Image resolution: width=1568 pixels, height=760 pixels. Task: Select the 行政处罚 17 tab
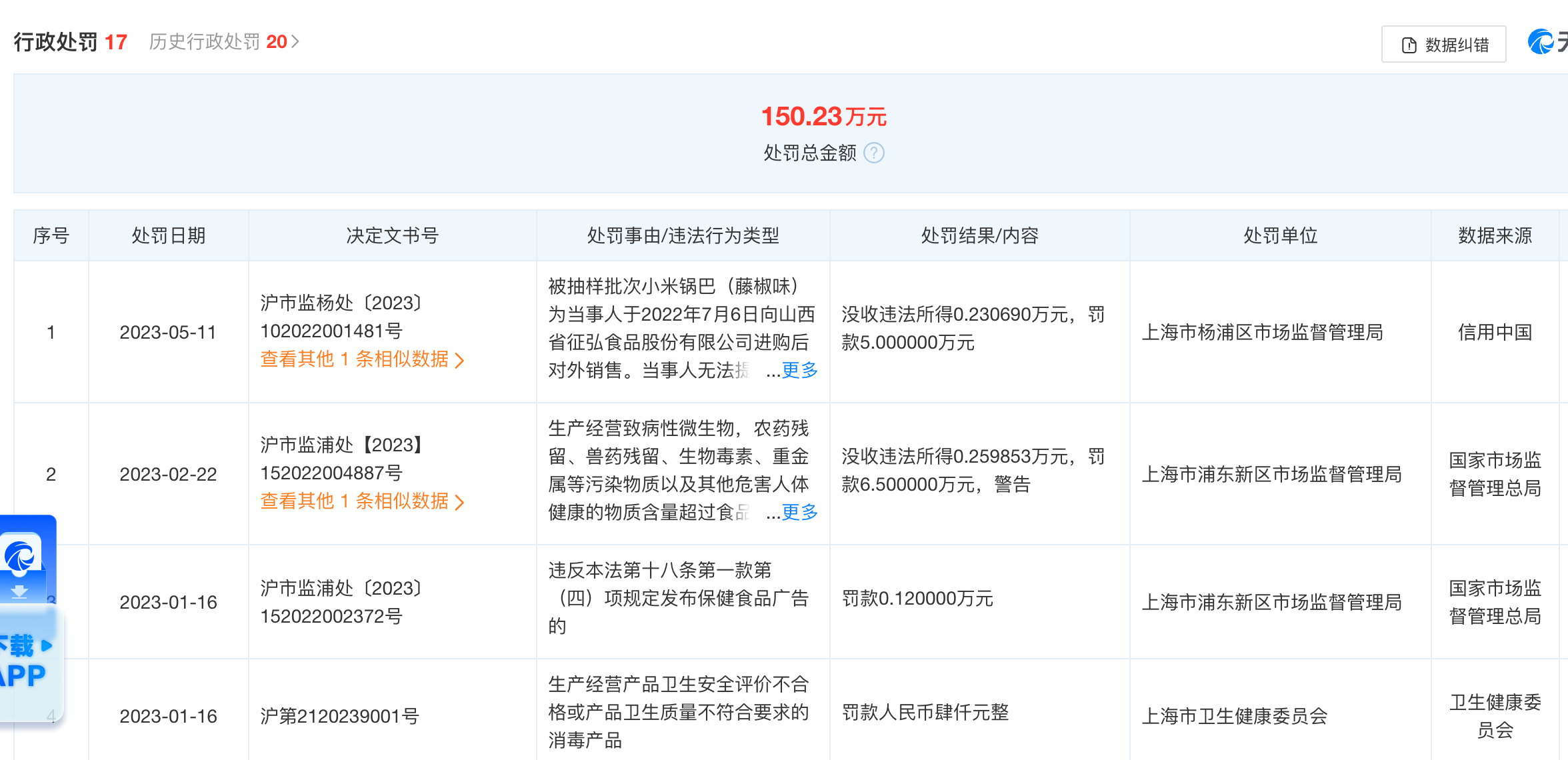coord(70,42)
